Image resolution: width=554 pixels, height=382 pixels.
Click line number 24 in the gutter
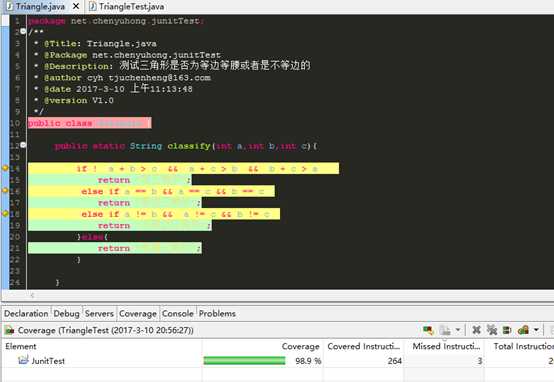click(15, 282)
